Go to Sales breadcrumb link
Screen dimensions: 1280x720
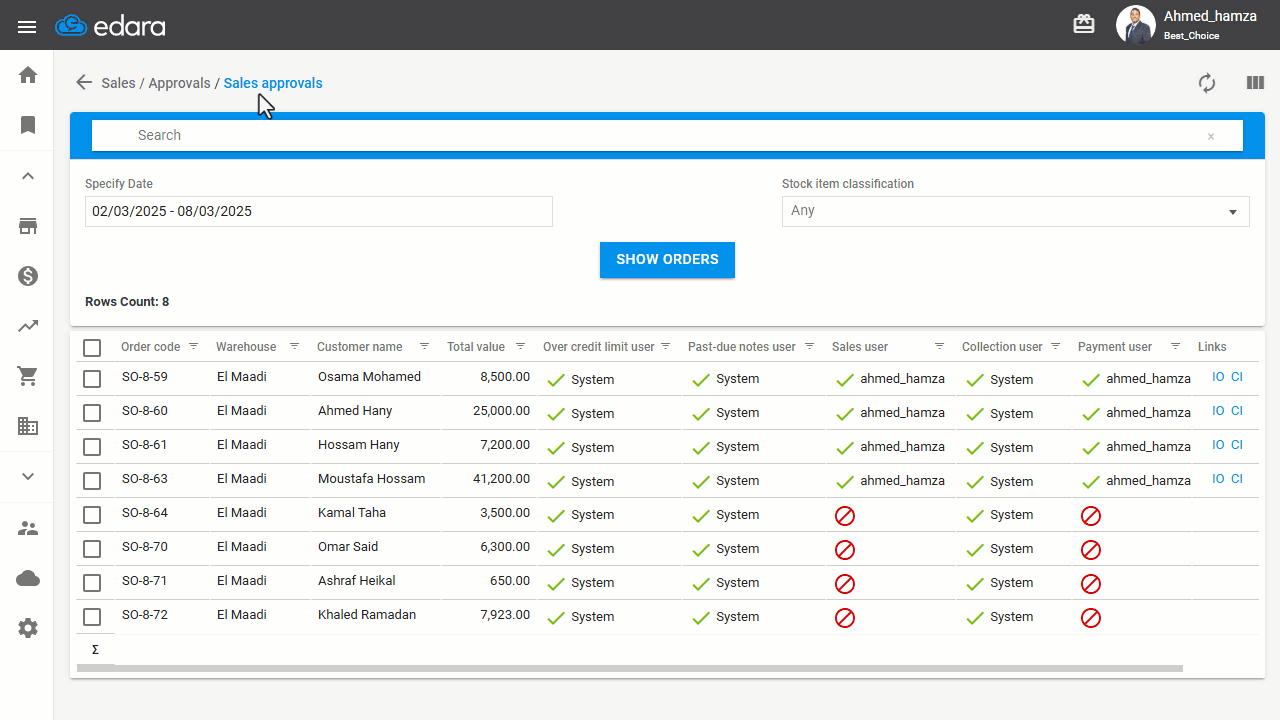(x=118, y=83)
